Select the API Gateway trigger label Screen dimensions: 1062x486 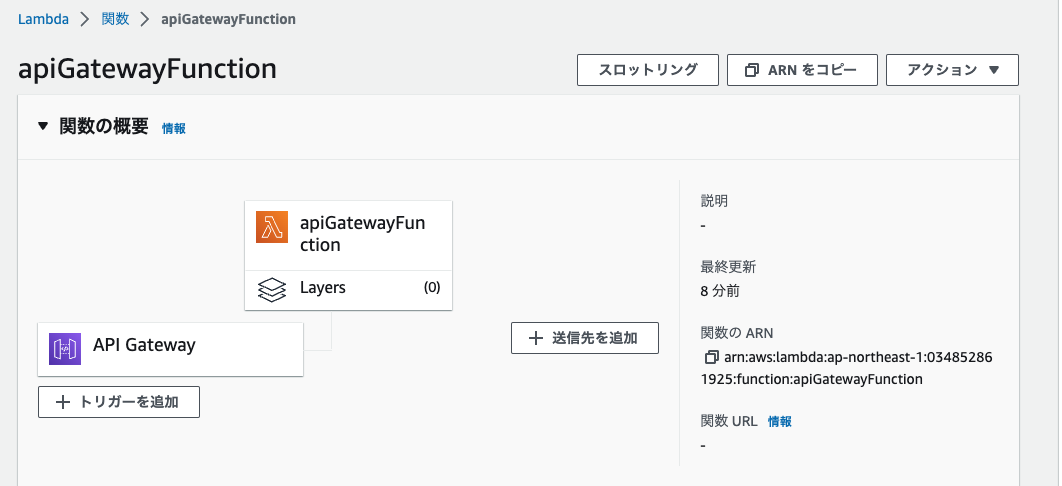pyautogui.click(x=144, y=345)
